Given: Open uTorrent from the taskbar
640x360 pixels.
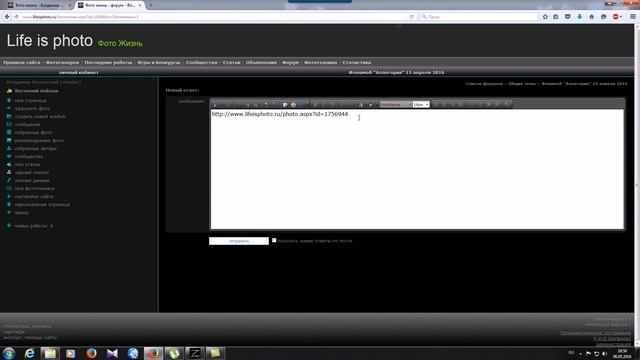Looking at the screenshot, I should [174, 353].
